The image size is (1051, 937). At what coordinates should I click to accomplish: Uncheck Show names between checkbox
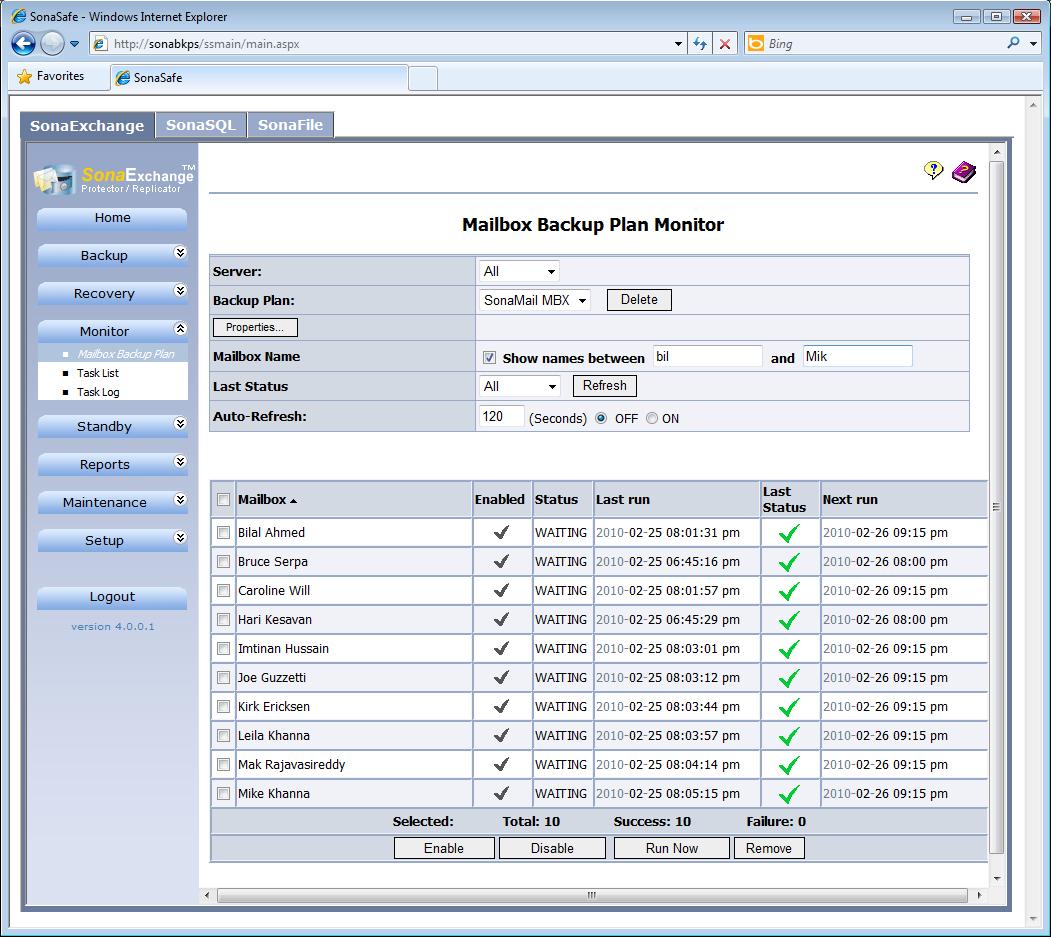coord(489,358)
